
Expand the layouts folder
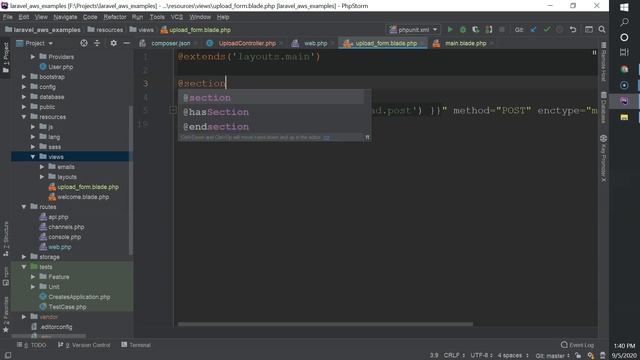pyautogui.click(x=42, y=177)
